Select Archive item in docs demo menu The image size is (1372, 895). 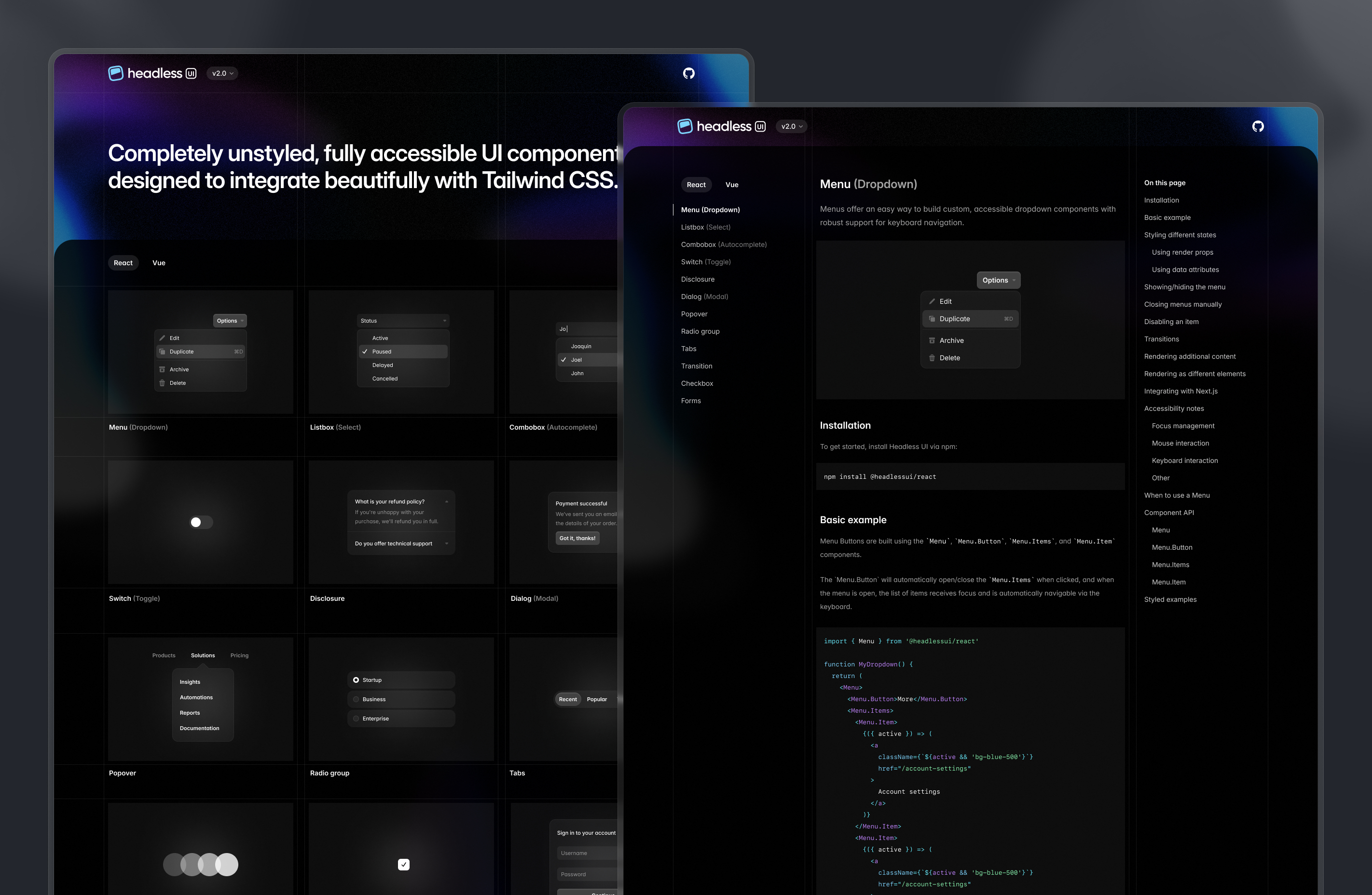click(x=970, y=340)
